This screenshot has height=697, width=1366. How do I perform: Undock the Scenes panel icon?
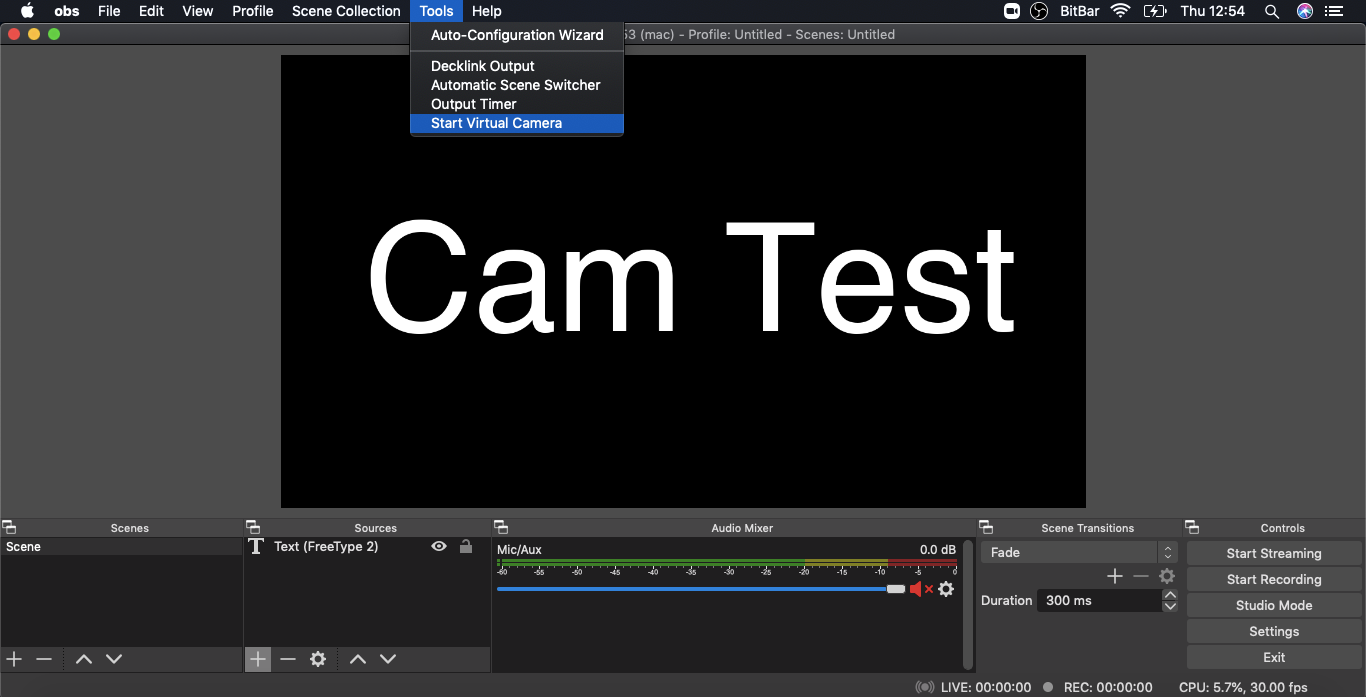click(8, 527)
